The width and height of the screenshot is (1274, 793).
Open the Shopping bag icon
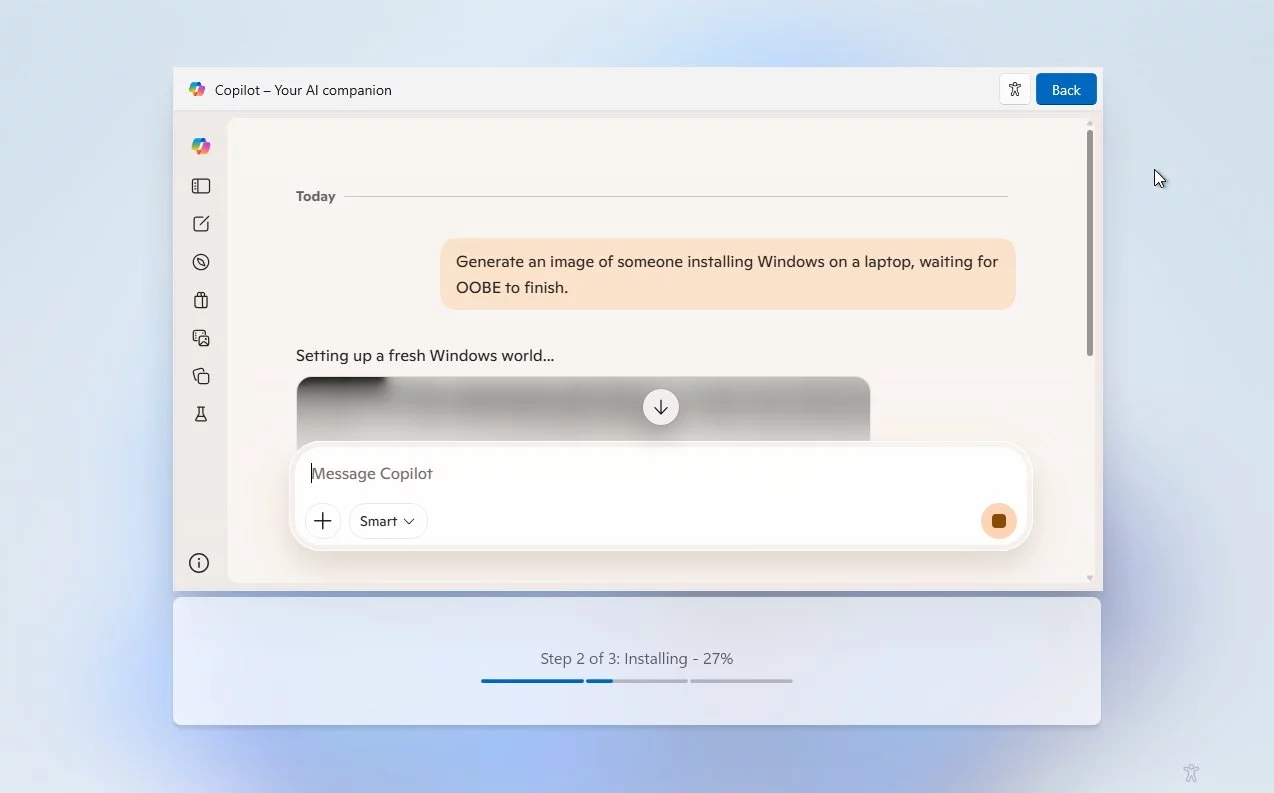201,300
